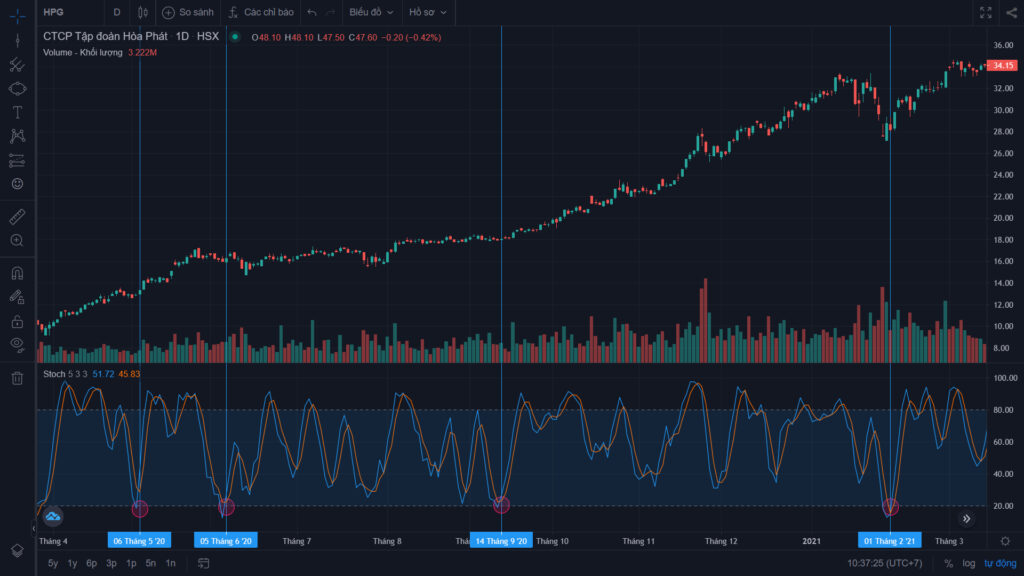1024x576 pixels.
Task: Set range to 3p
Action: click(x=112, y=563)
